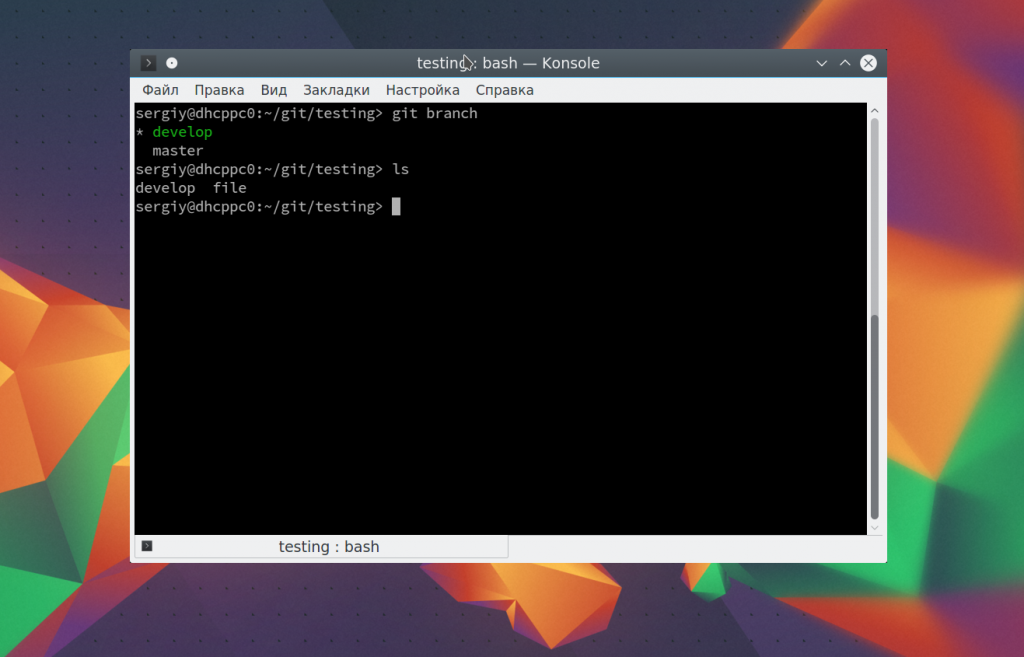Click the terminal's vertical scrollbar handle
This screenshot has width=1024, height=657.
coord(875,415)
